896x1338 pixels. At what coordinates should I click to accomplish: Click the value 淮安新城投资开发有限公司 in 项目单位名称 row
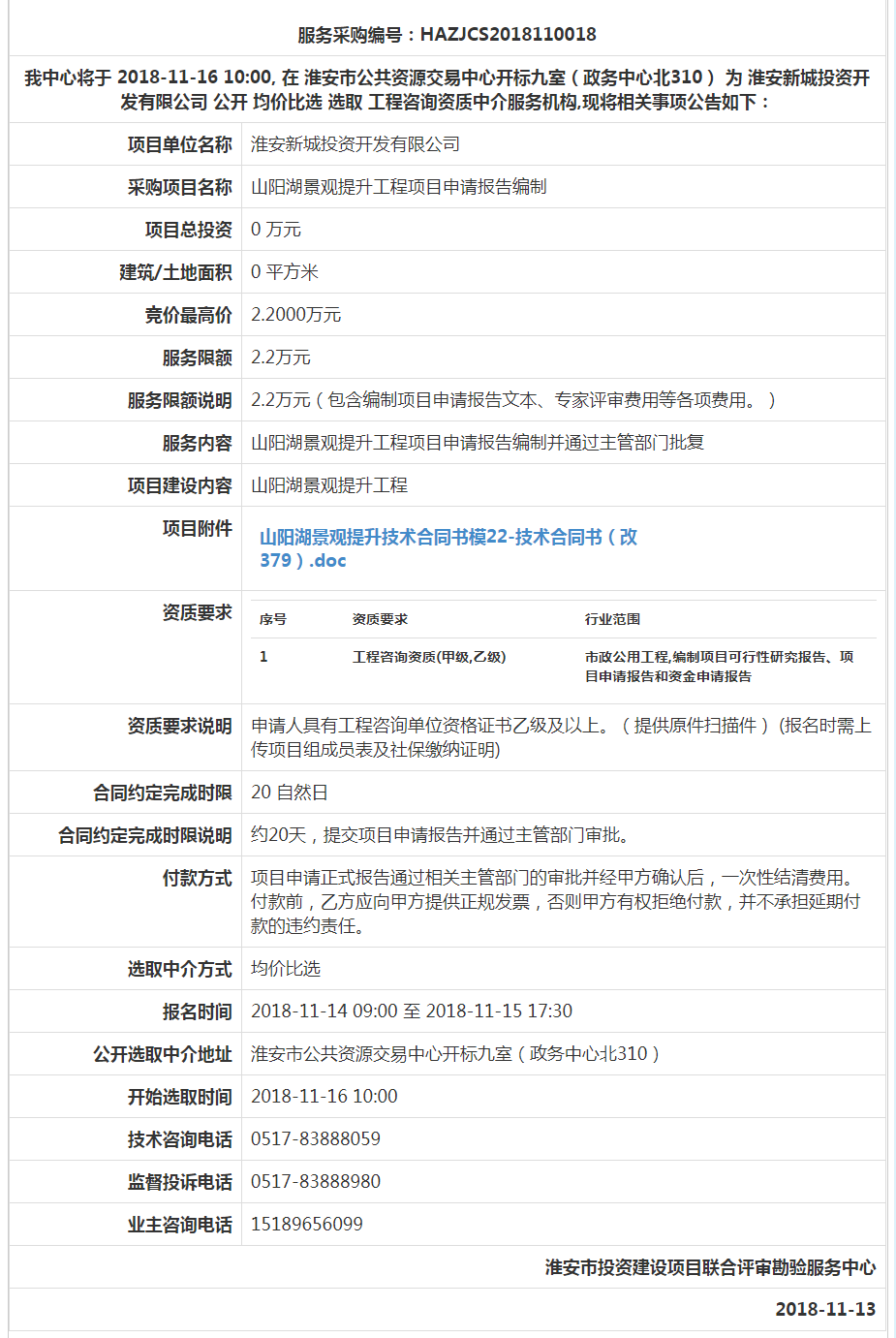[x=355, y=144]
